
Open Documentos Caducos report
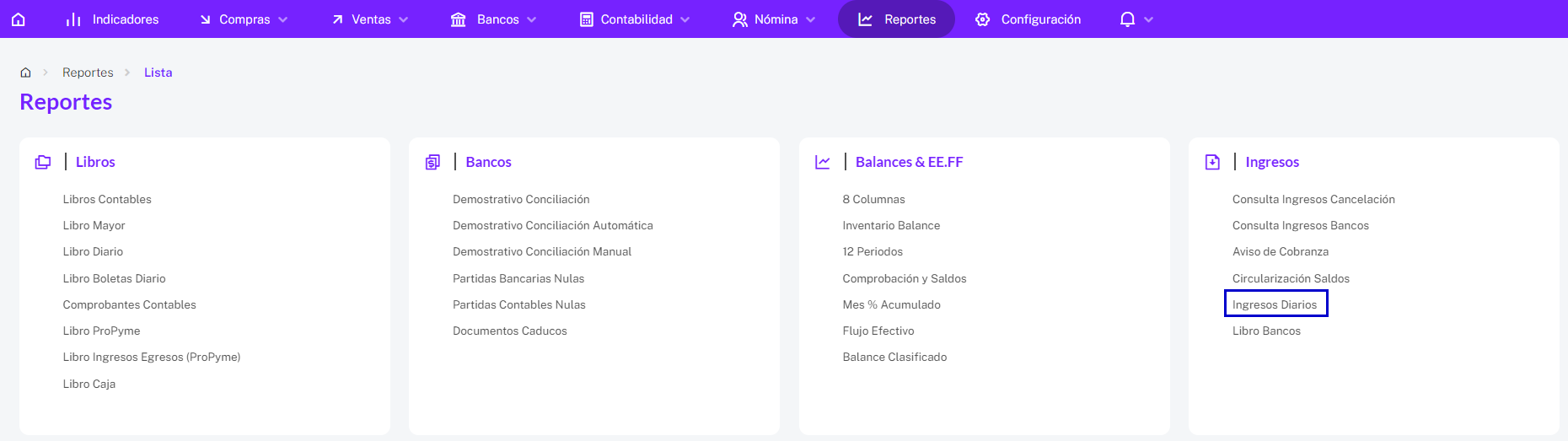(510, 331)
